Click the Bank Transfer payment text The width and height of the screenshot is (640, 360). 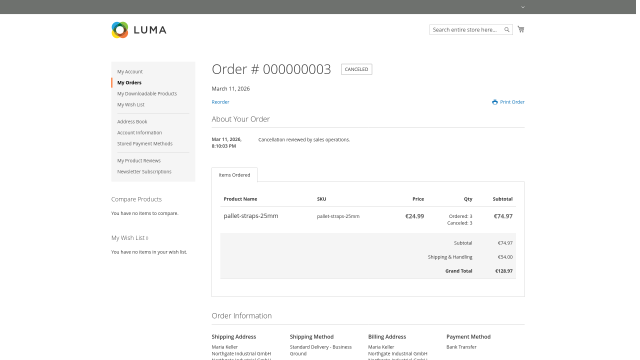coord(461,347)
